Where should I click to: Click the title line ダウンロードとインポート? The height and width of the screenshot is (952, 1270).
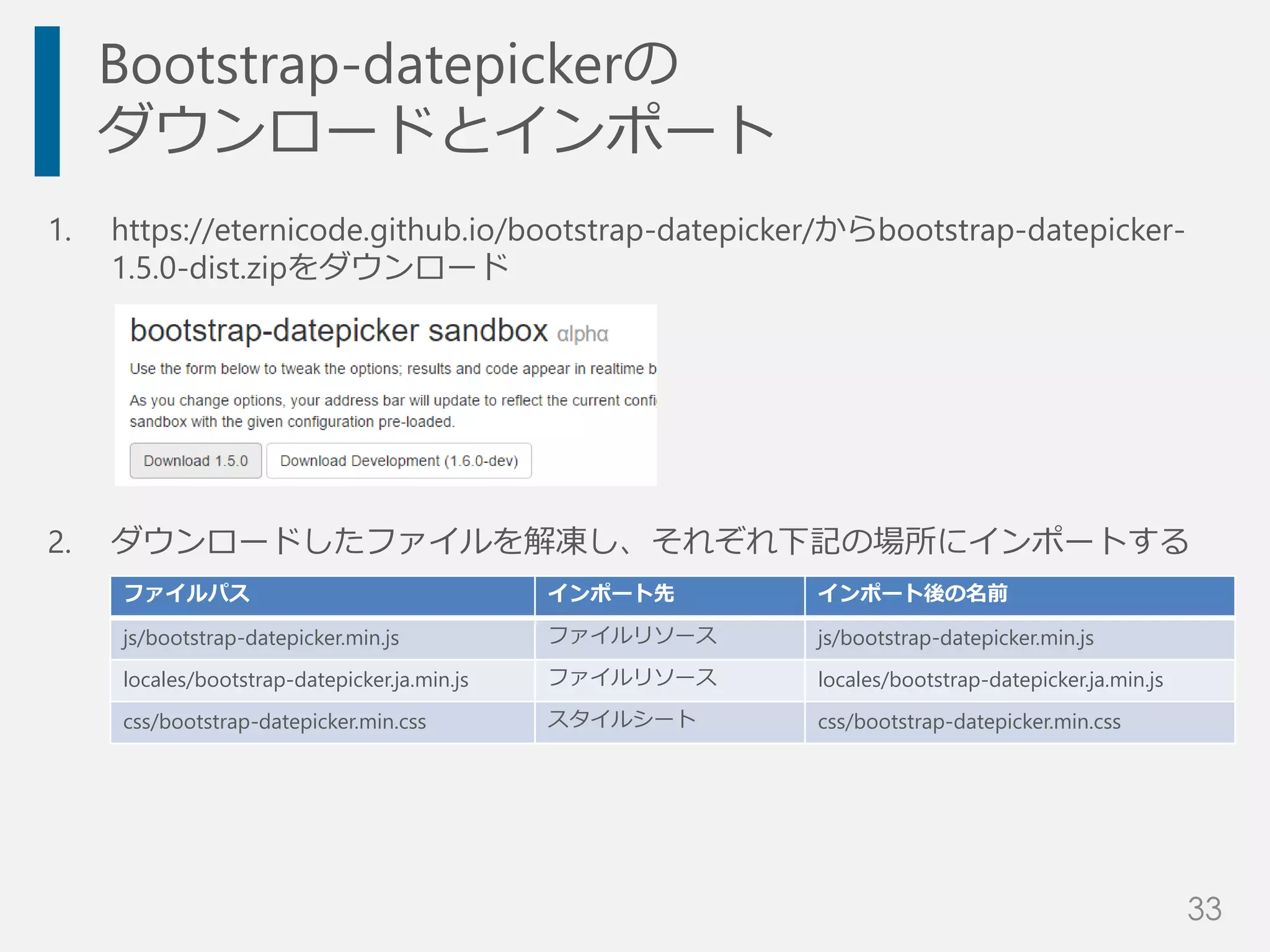point(436,129)
